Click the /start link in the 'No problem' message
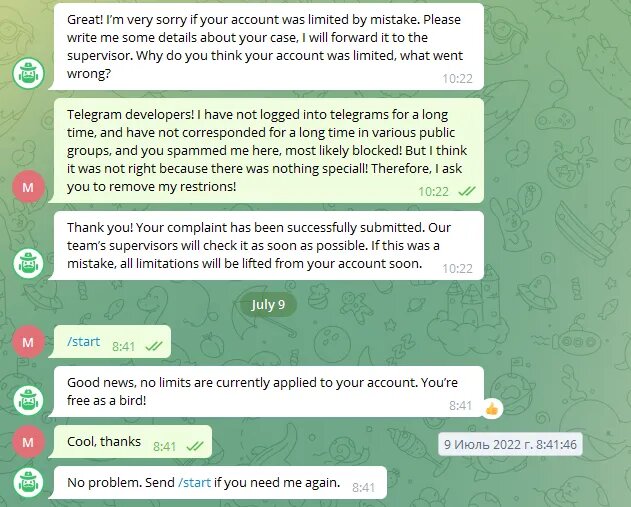Screen dimensions: 631x507 tap(194, 482)
